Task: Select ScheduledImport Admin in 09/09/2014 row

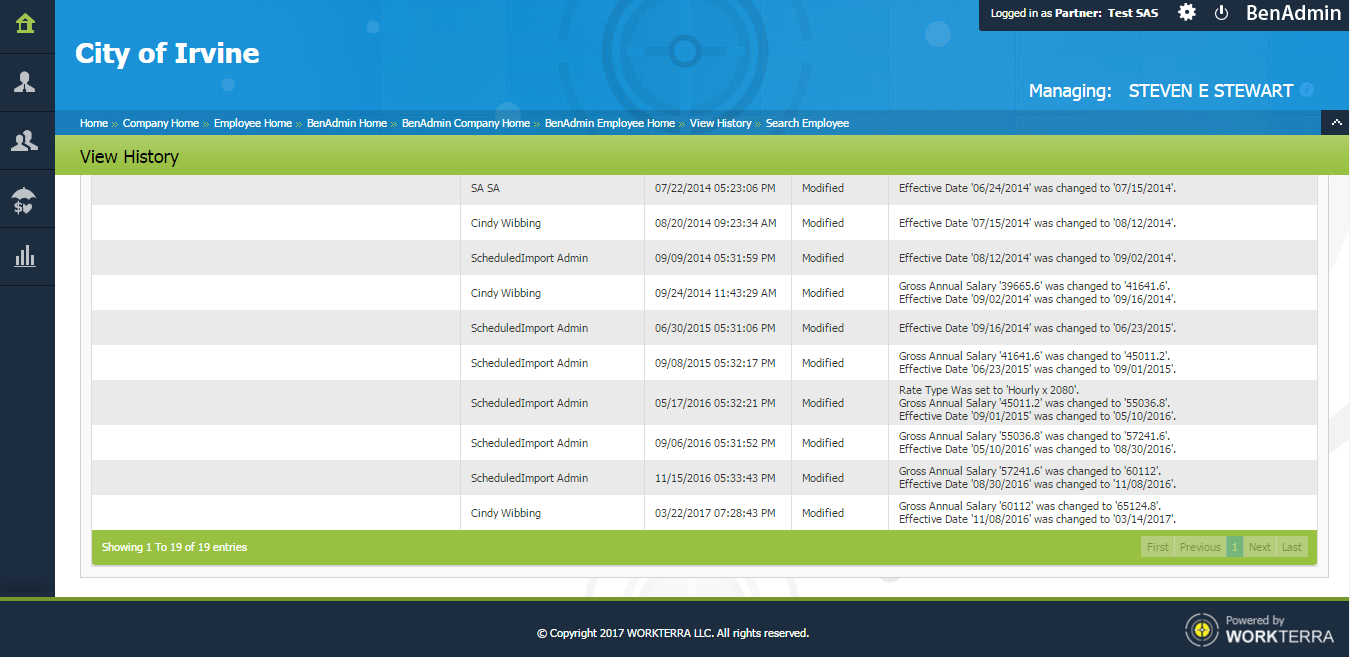Action: point(529,258)
